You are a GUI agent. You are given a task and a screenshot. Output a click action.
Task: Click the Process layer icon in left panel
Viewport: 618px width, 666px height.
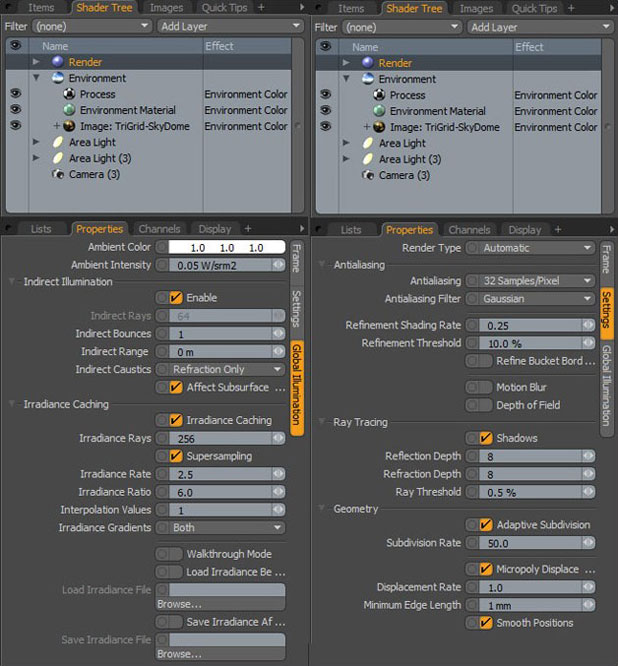pyautogui.click(x=69, y=94)
